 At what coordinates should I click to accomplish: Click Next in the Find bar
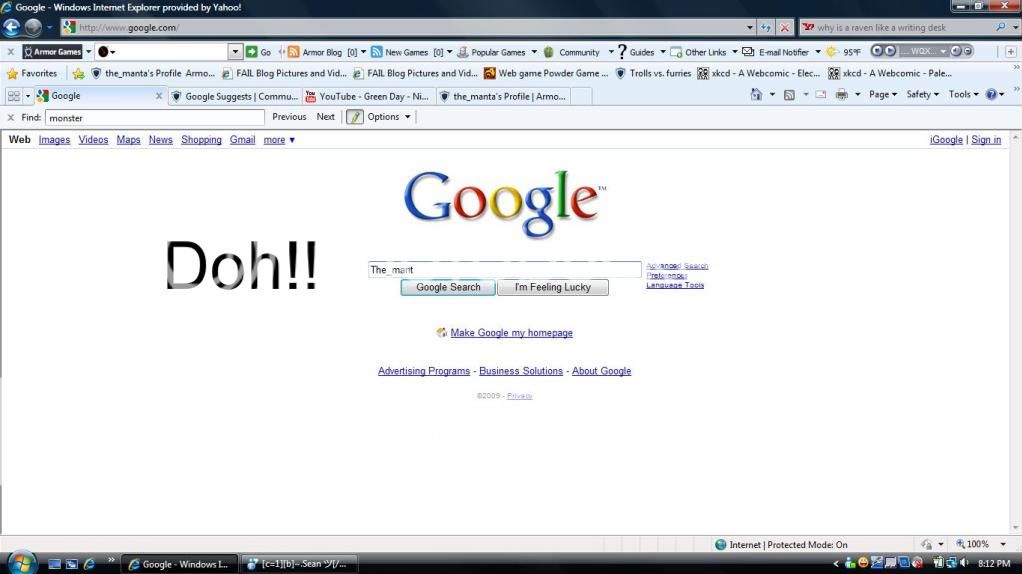(x=325, y=117)
